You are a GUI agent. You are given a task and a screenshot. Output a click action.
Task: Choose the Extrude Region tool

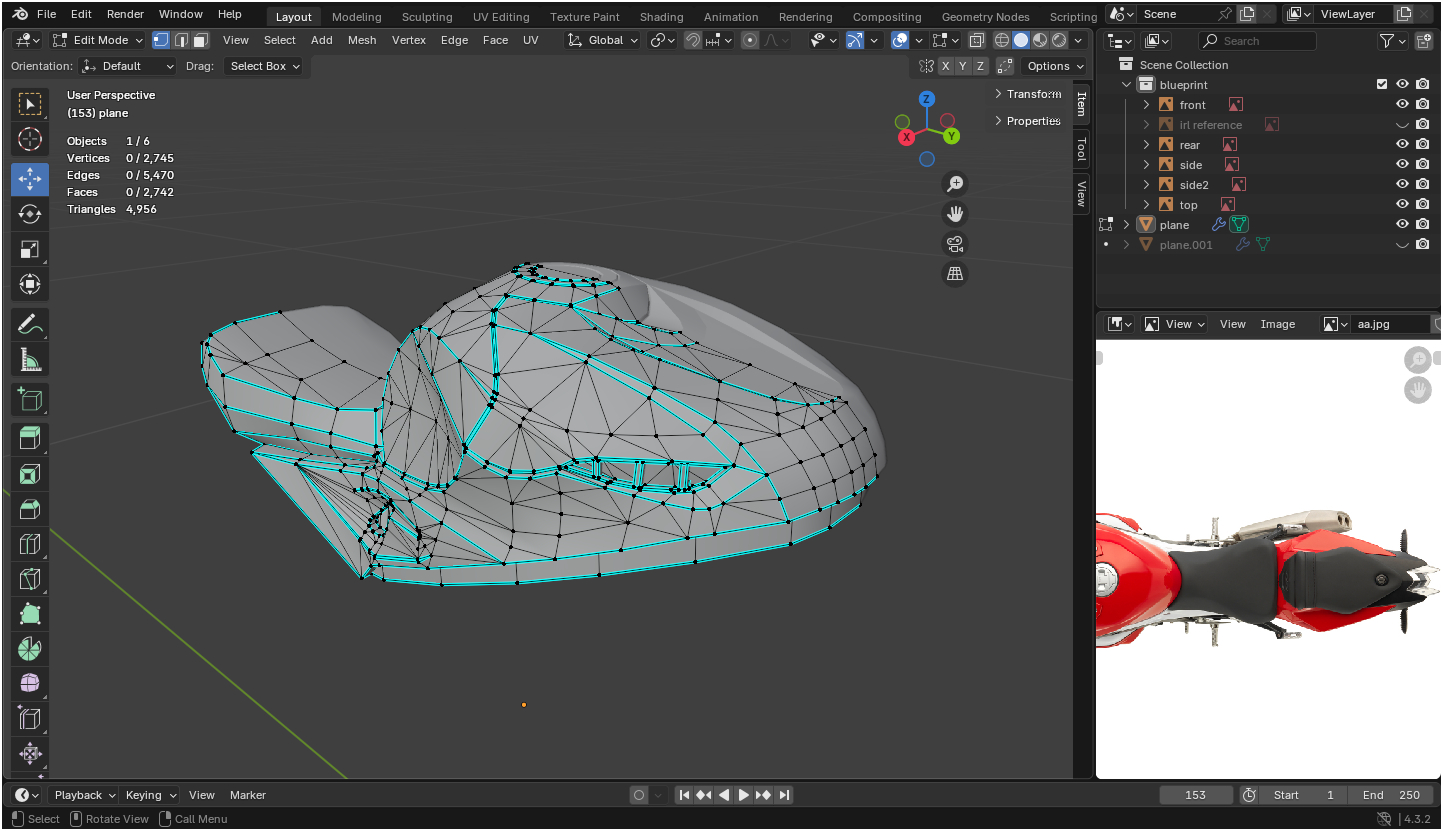(30, 439)
